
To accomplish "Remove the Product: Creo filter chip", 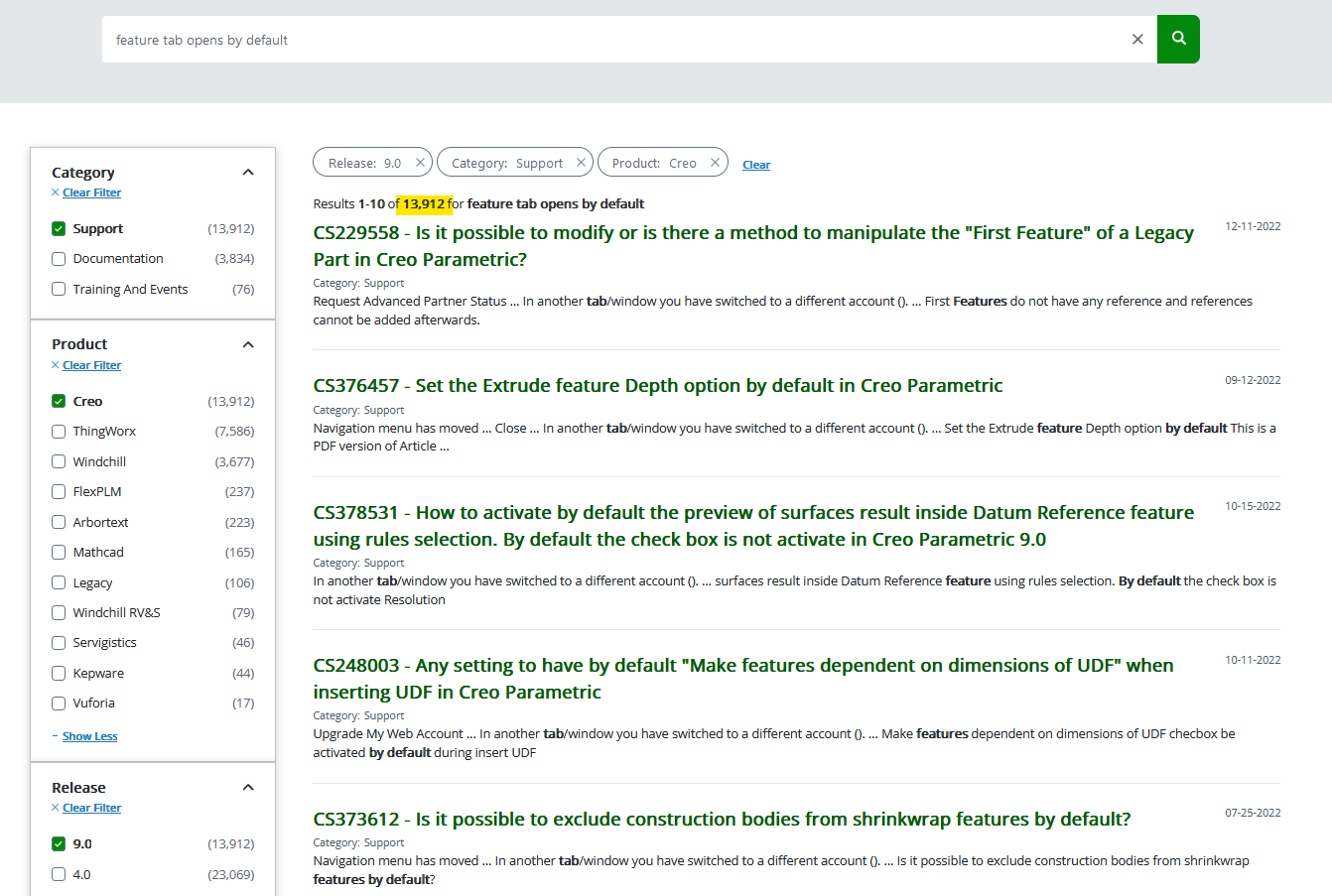I will pyautogui.click(x=714, y=162).
